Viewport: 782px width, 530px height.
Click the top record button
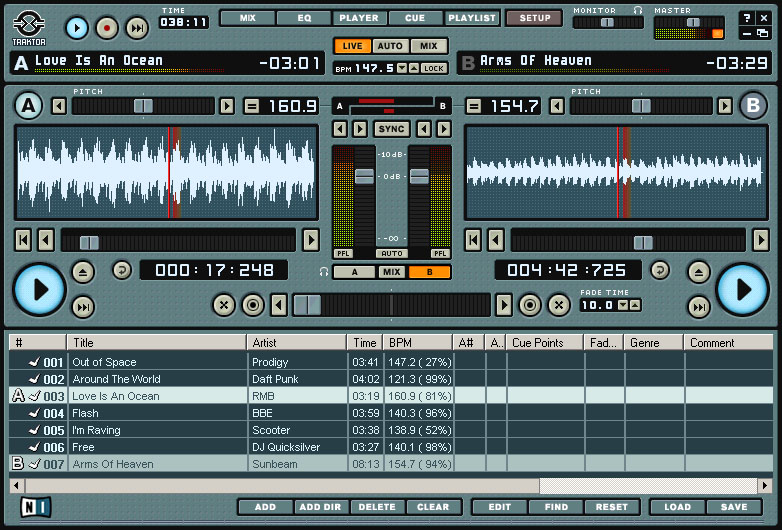click(107, 28)
